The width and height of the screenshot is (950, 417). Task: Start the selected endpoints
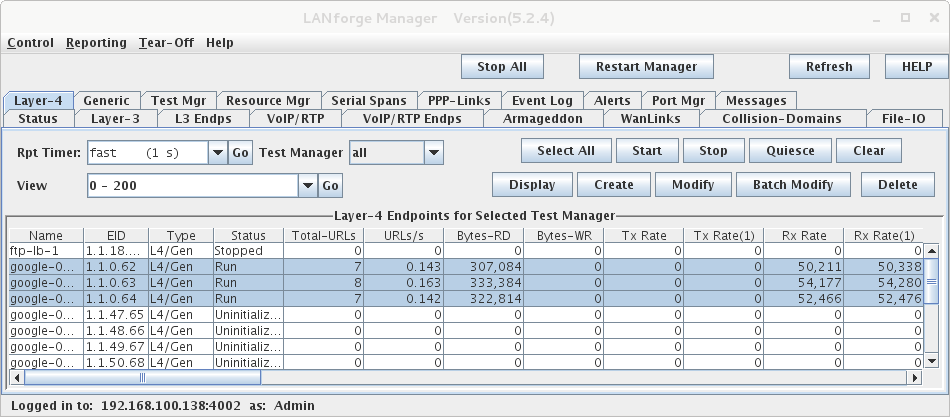point(647,151)
